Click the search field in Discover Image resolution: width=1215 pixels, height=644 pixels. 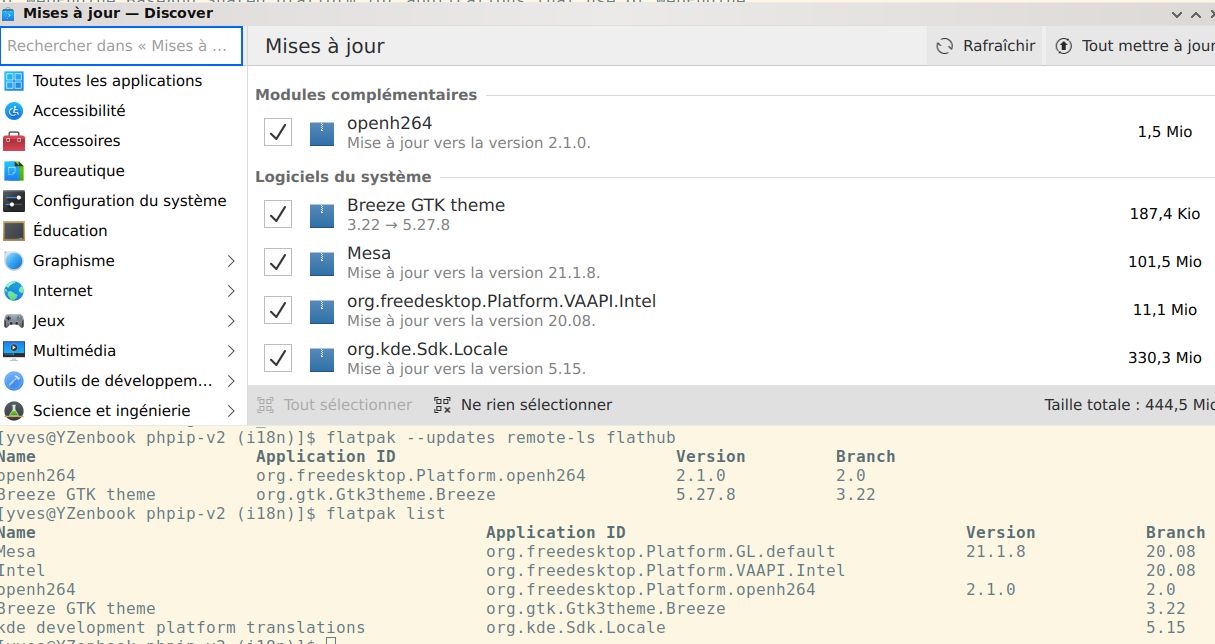point(122,46)
